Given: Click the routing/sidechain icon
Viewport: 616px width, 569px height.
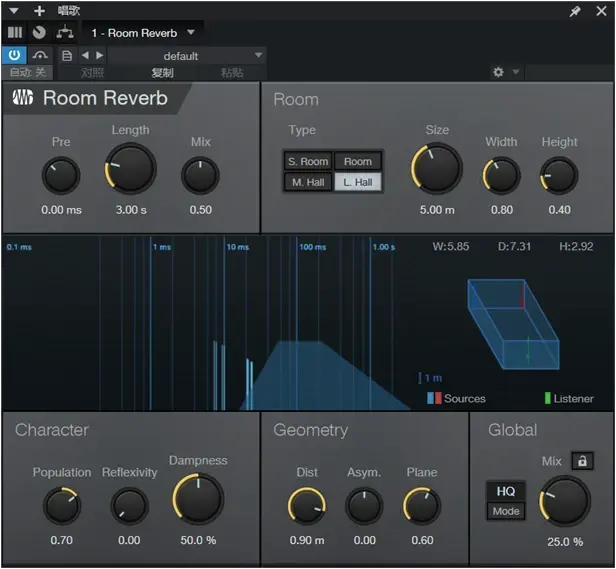Looking at the screenshot, I should [x=65, y=33].
